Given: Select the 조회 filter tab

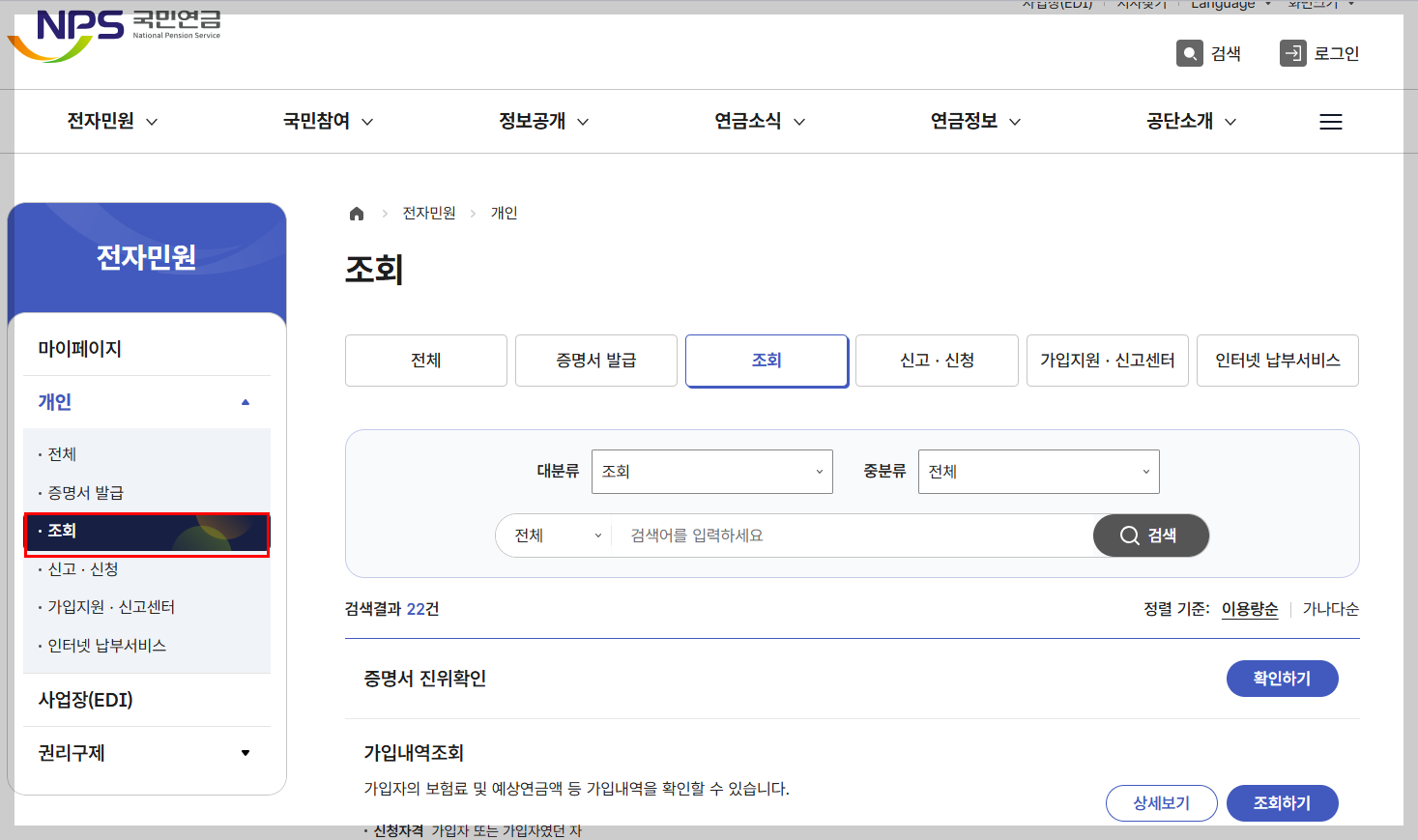Looking at the screenshot, I should (x=767, y=360).
